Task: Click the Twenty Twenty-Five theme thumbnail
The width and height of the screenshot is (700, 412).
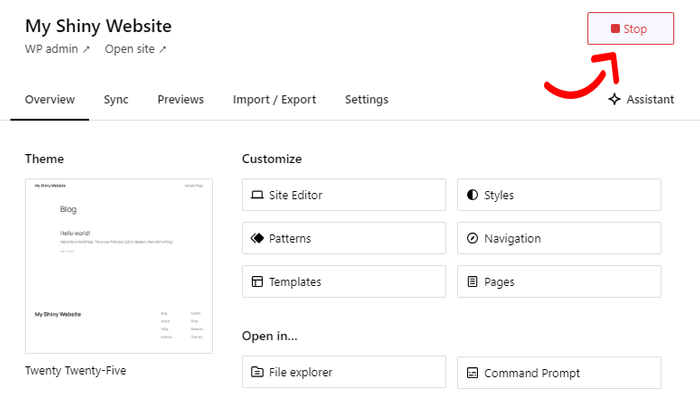Action: point(119,266)
